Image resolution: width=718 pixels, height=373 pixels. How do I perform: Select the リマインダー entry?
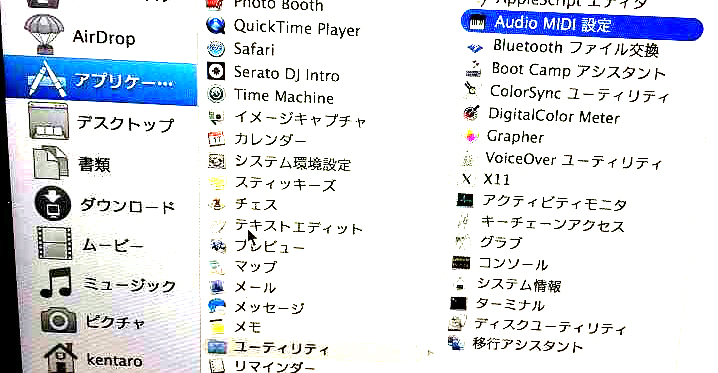pos(274,367)
